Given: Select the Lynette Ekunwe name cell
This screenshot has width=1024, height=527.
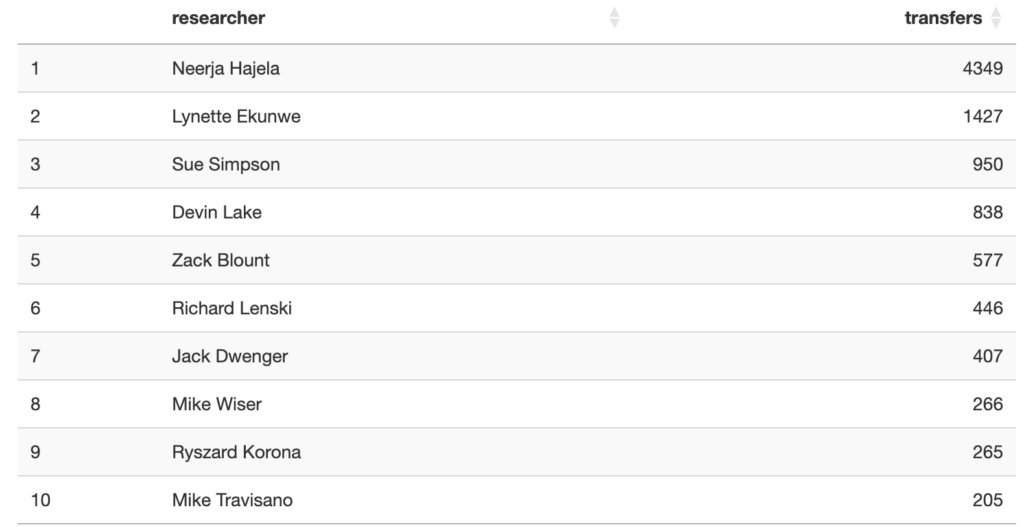Looking at the screenshot, I should pos(236,116).
